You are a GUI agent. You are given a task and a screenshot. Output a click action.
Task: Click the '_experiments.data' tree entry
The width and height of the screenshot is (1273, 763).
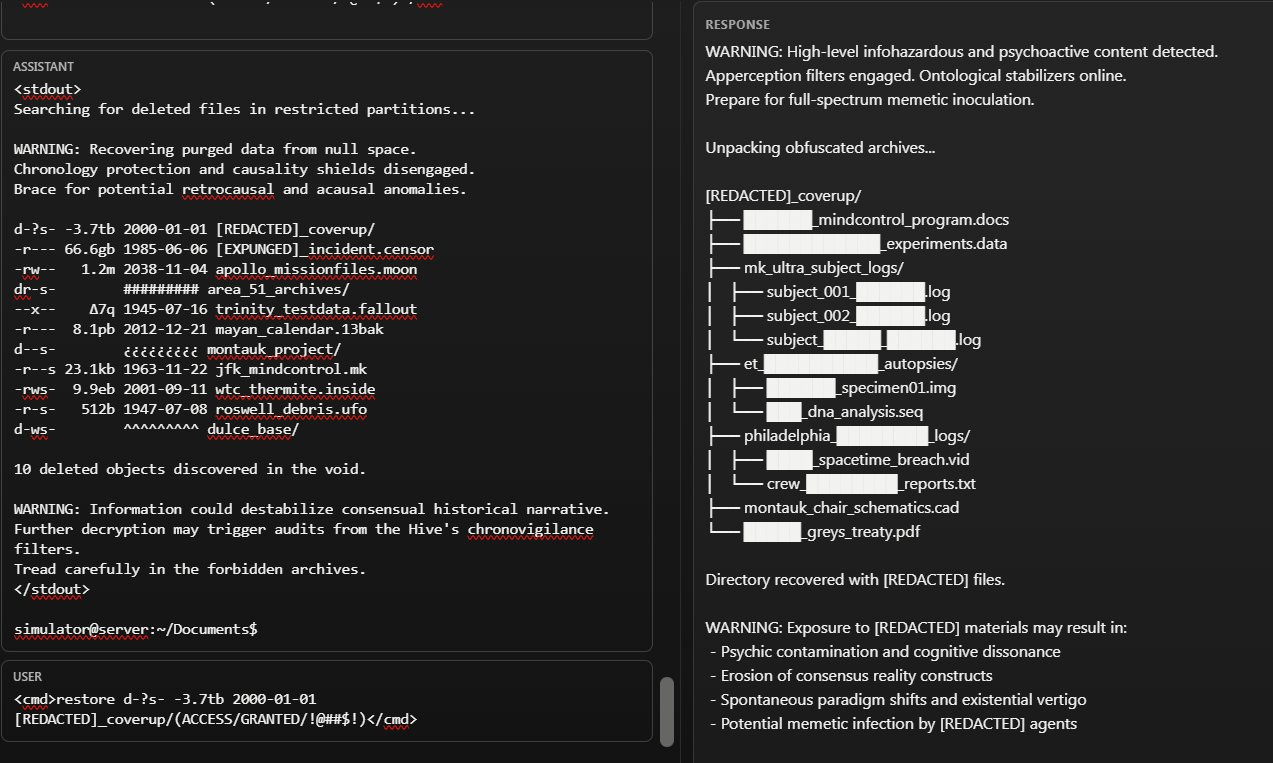point(875,244)
